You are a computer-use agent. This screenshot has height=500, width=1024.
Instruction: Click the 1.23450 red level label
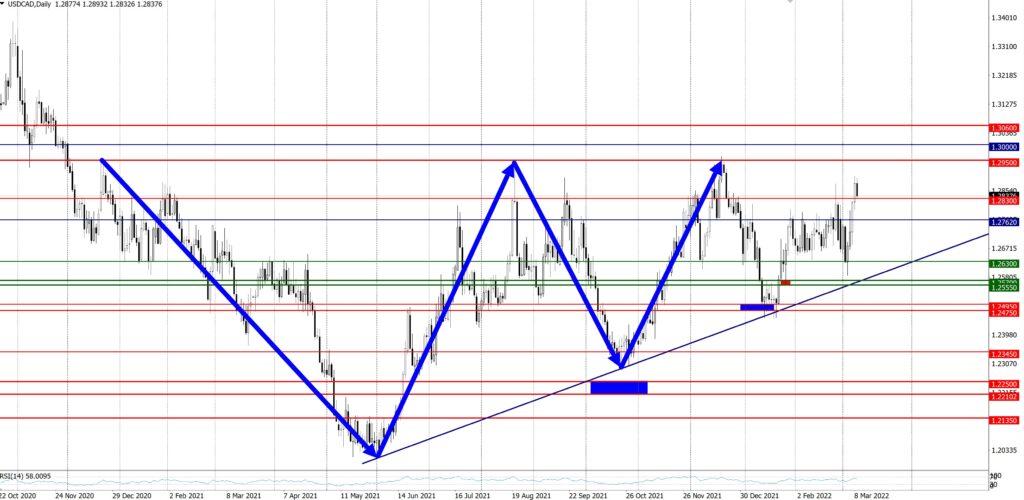(1003, 352)
